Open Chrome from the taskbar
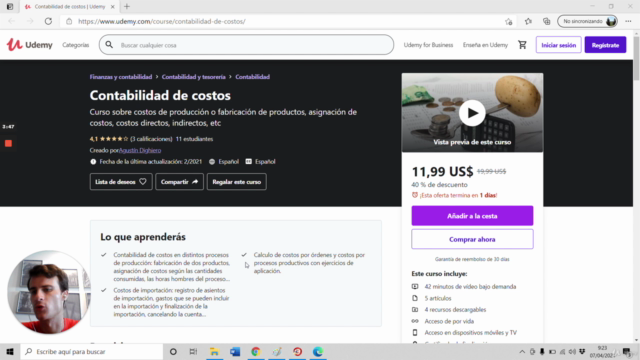The image size is (640, 360). tap(256, 351)
